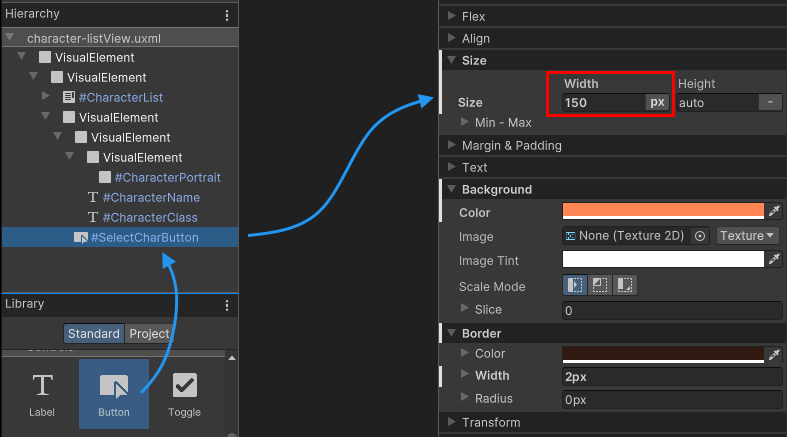The height and width of the screenshot is (437, 787).
Task: Click the px unit button for Width
Action: point(657,102)
